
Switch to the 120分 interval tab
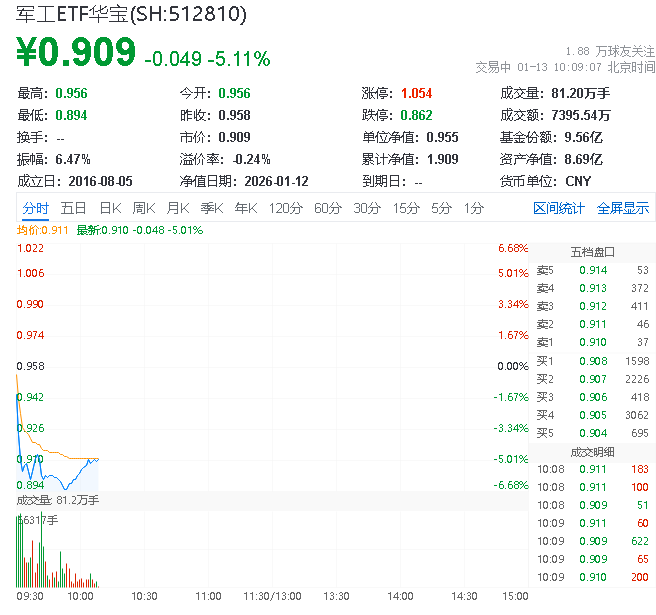(285, 208)
